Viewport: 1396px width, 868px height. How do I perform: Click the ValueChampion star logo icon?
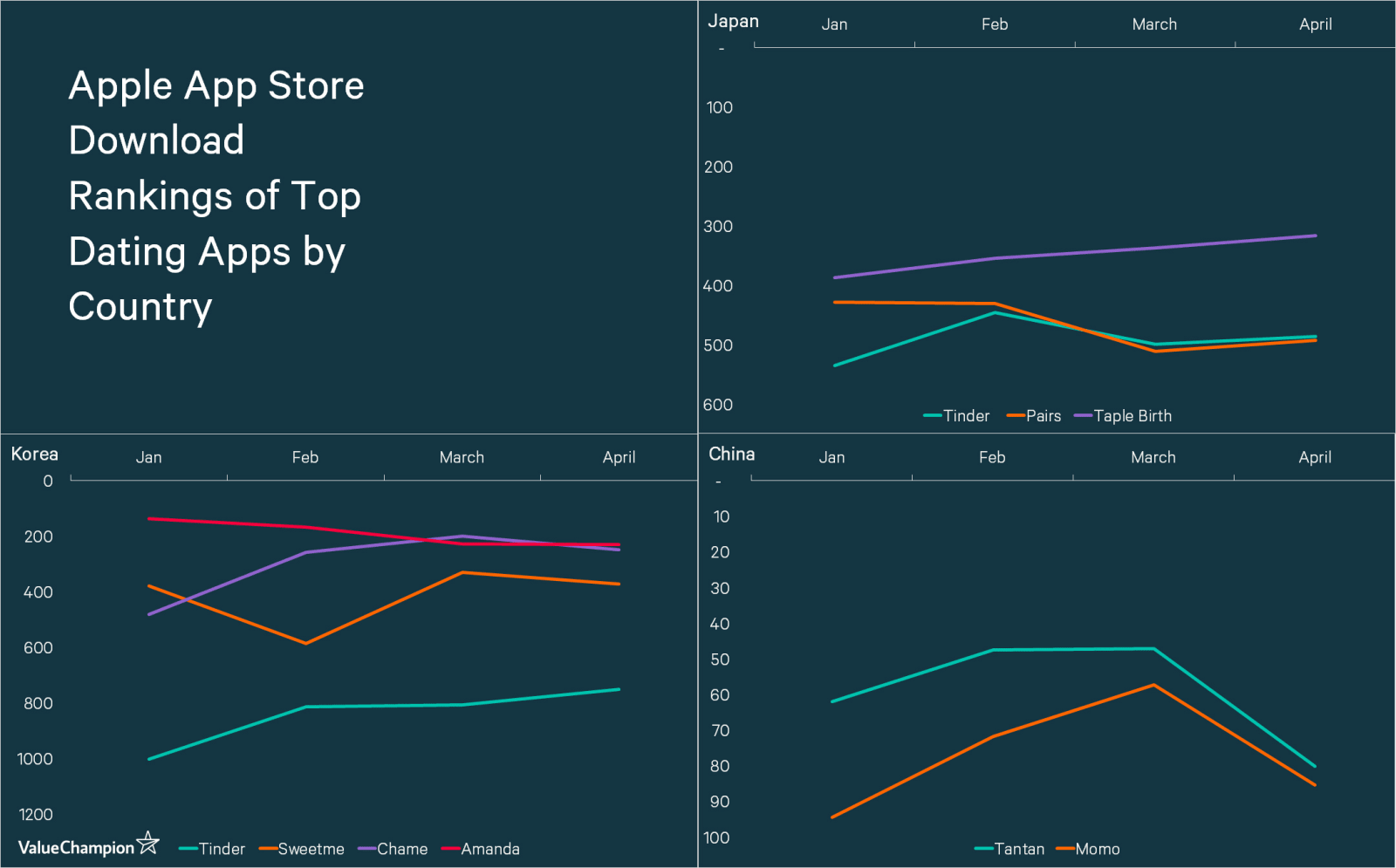[x=148, y=843]
